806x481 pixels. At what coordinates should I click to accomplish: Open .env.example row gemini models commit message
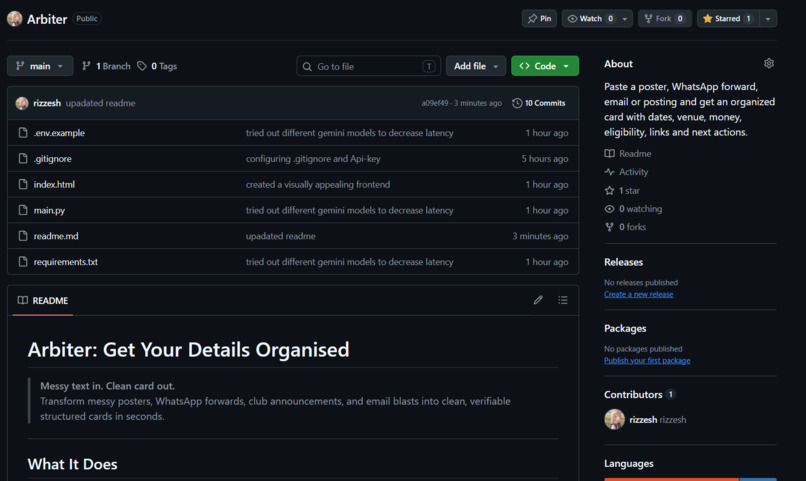click(x=350, y=133)
